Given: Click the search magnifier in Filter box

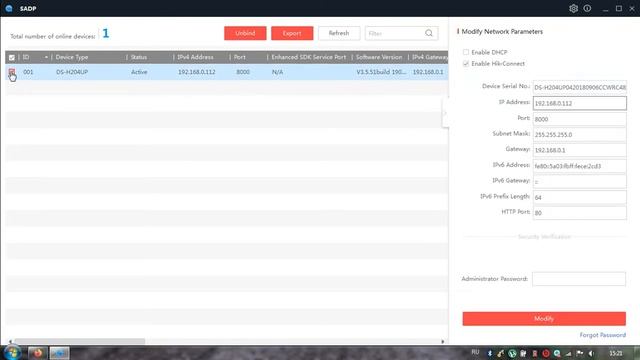Looking at the screenshot, I should [x=429, y=33].
